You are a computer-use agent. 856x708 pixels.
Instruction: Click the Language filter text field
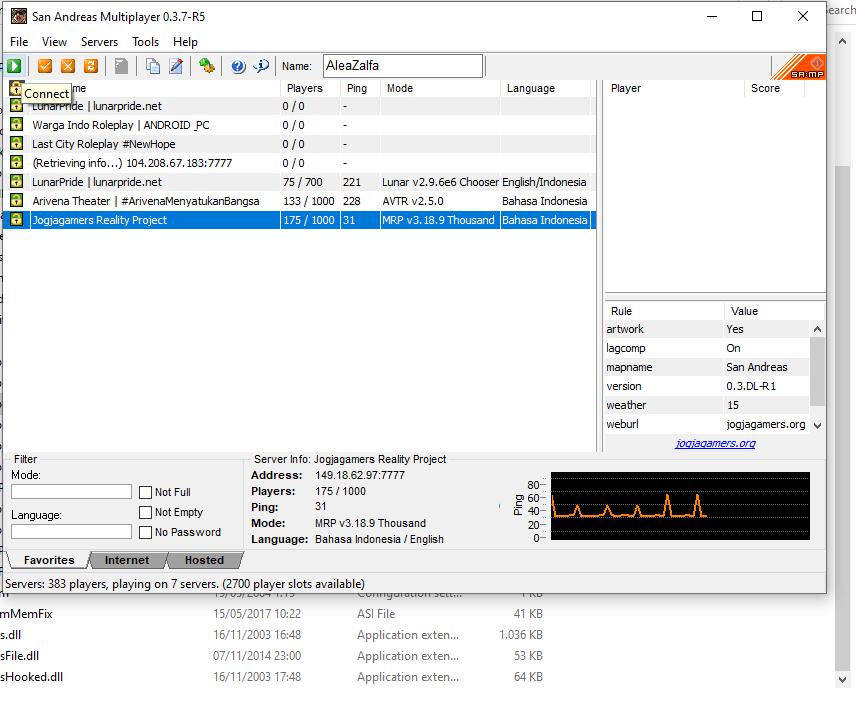point(72,532)
